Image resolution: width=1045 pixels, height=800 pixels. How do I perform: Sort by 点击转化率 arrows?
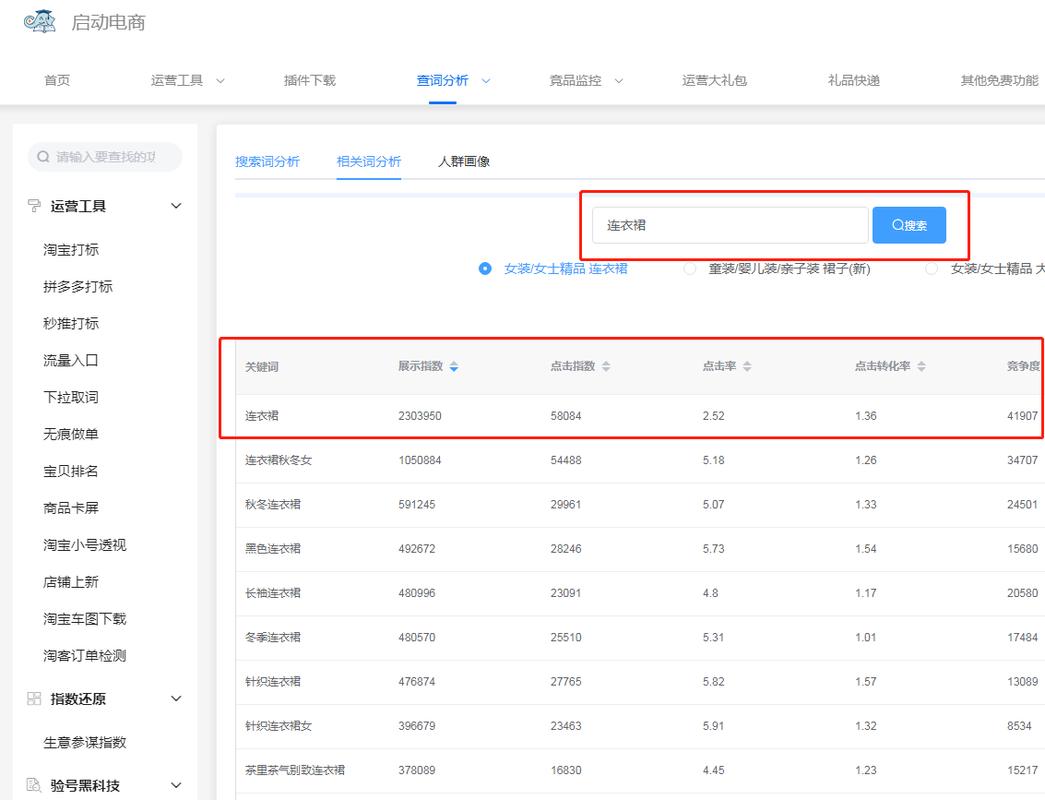pyautogui.click(x=921, y=366)
